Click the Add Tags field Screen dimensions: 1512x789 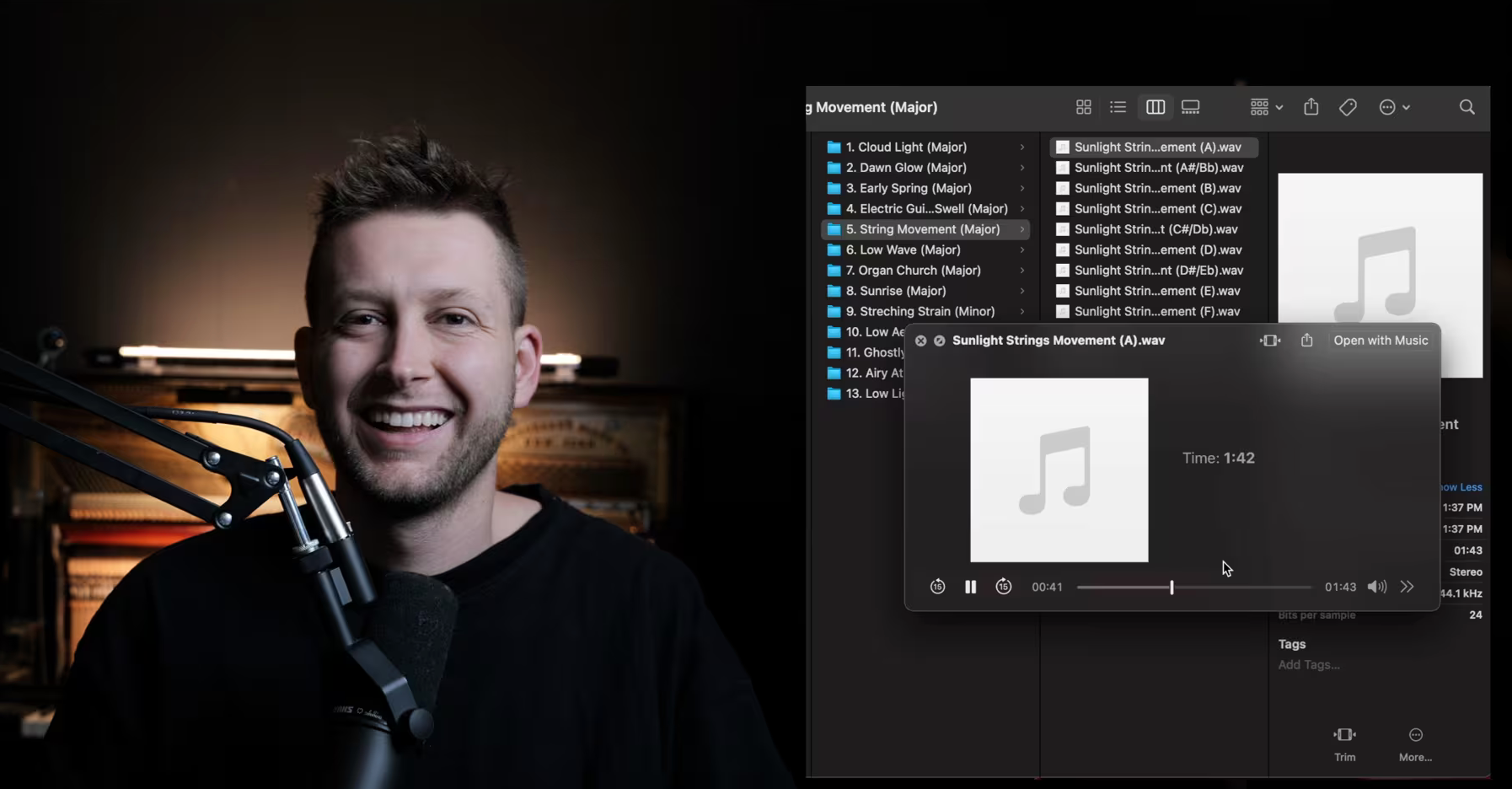point(1308,665)
